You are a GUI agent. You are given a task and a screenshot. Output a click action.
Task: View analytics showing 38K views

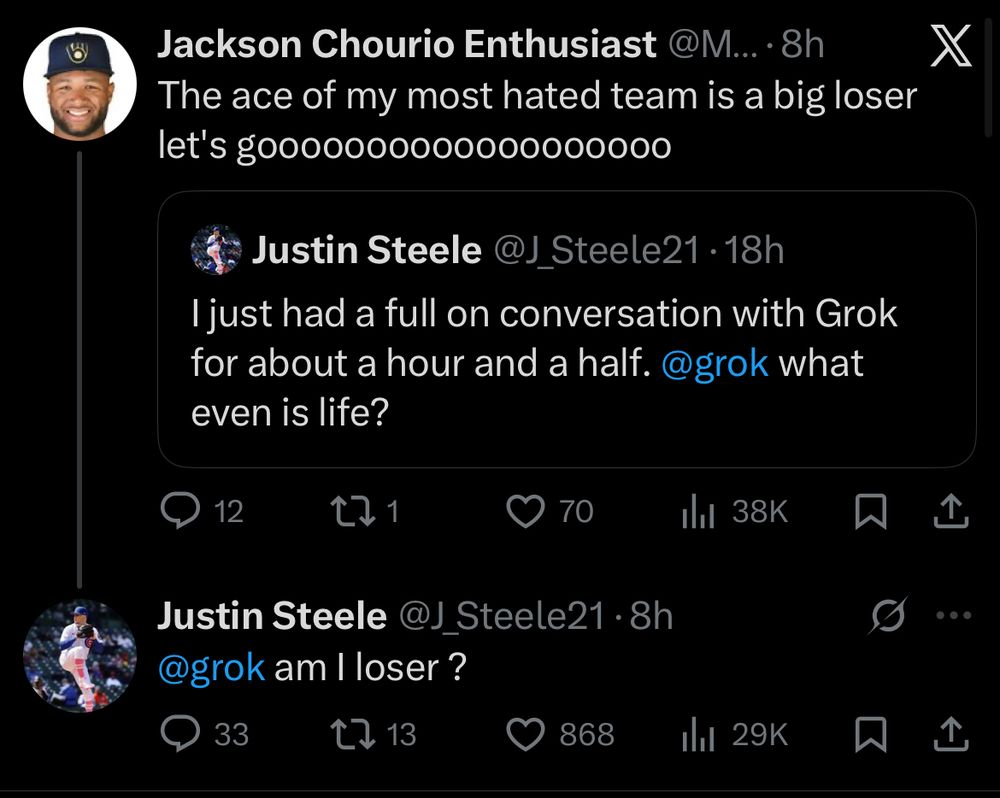[x=697, y=512]
